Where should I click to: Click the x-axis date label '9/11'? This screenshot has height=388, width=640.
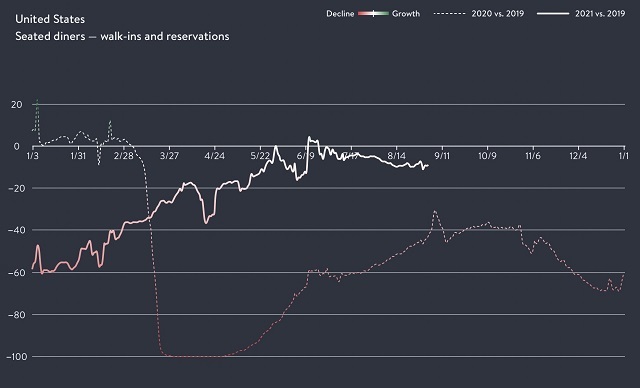pos(442,156)
